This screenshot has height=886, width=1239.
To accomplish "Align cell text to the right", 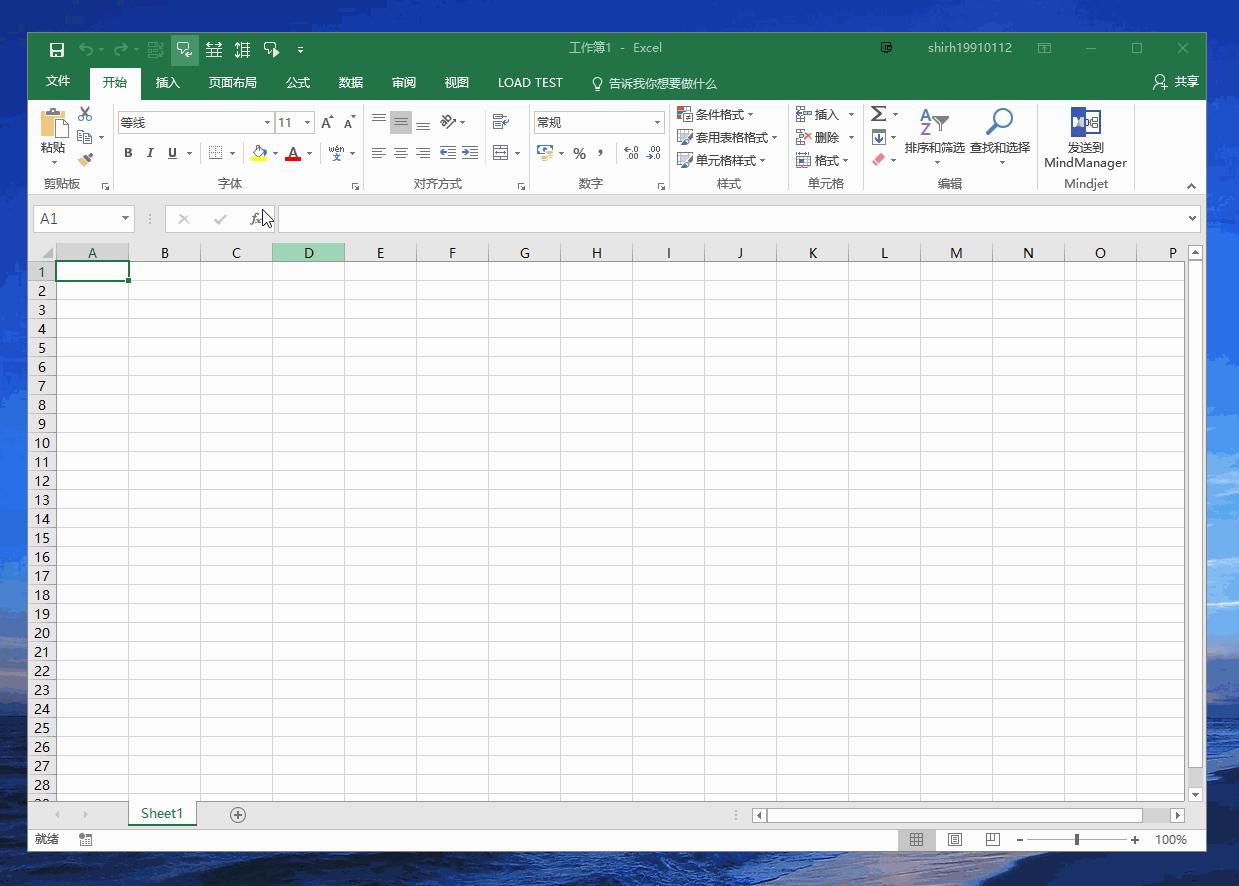I will pos(423,153).
